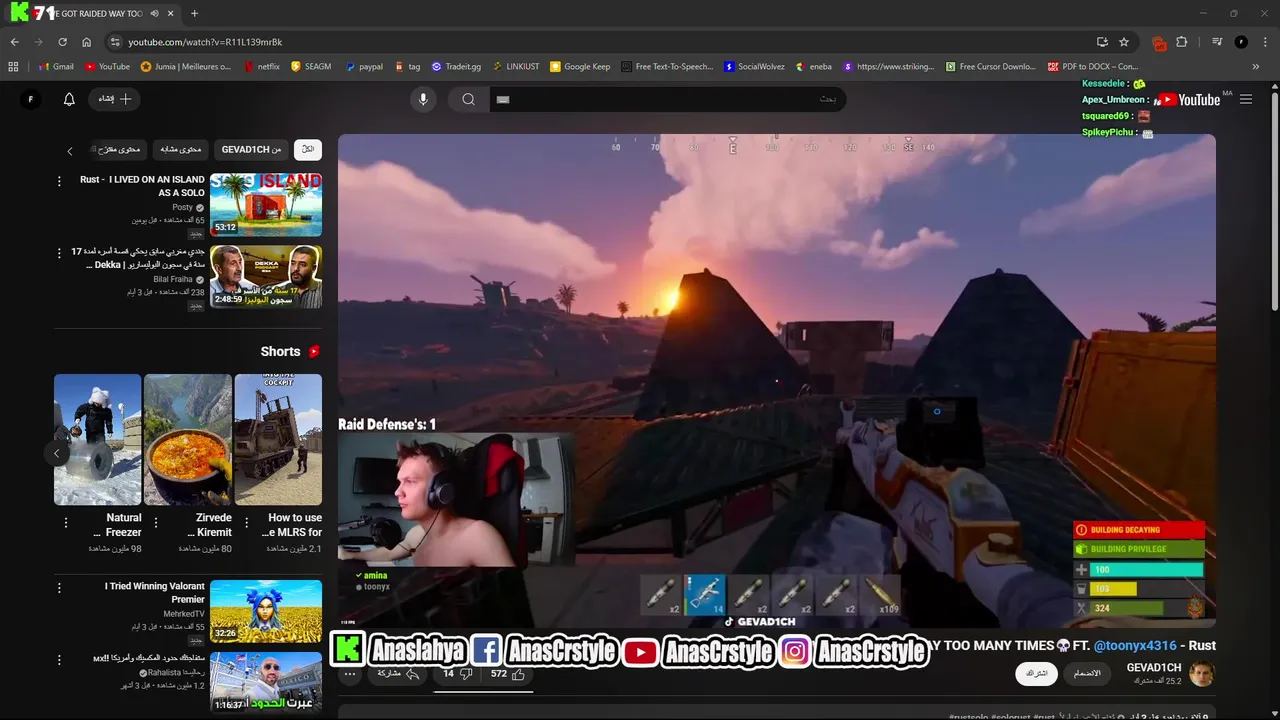Image resolution: width=1280 pixels, height=720 pixels.
Task: Click the Shorts section logo icon
Action: coord(314,352)
